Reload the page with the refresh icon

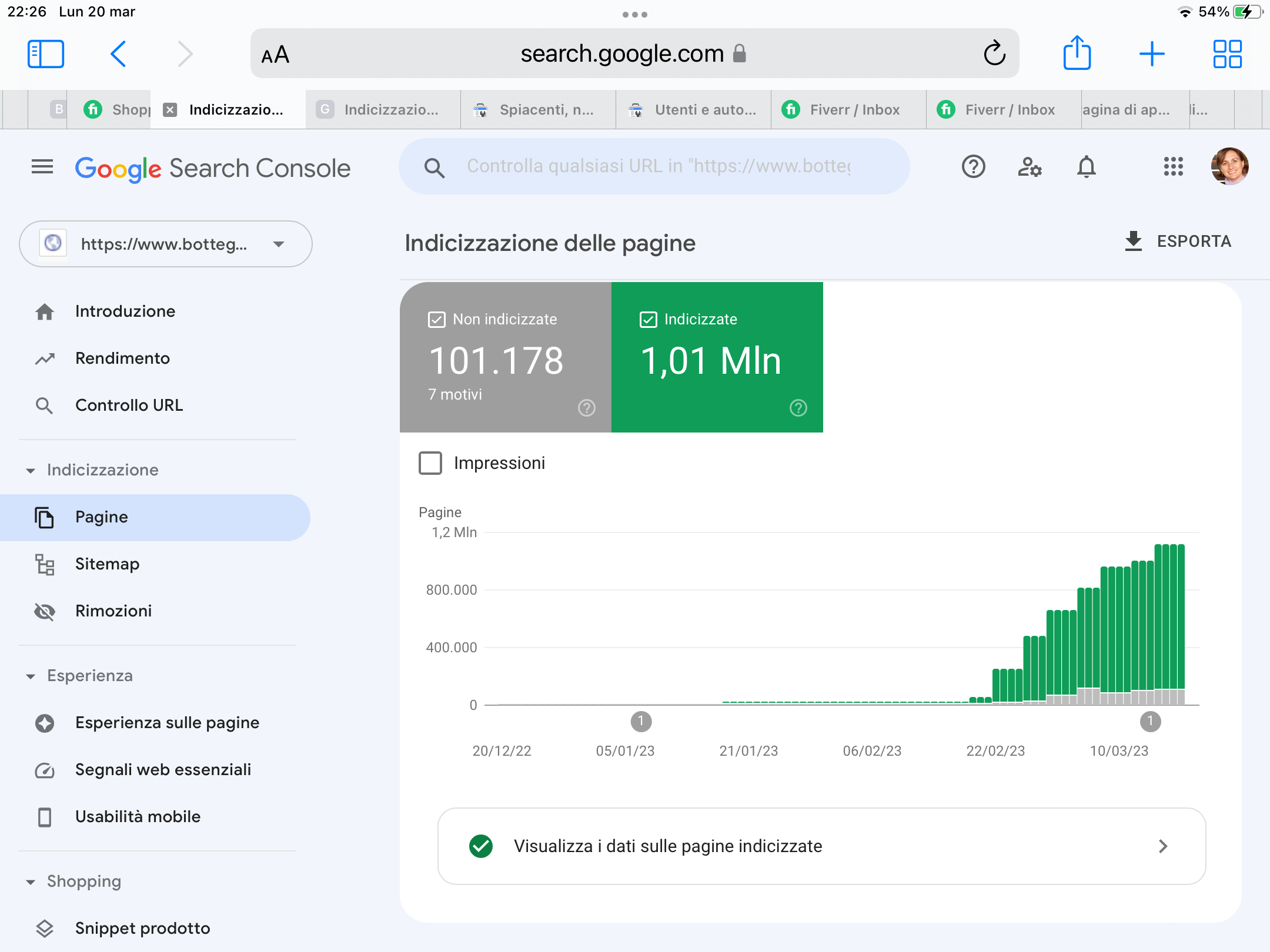[994, 53]
